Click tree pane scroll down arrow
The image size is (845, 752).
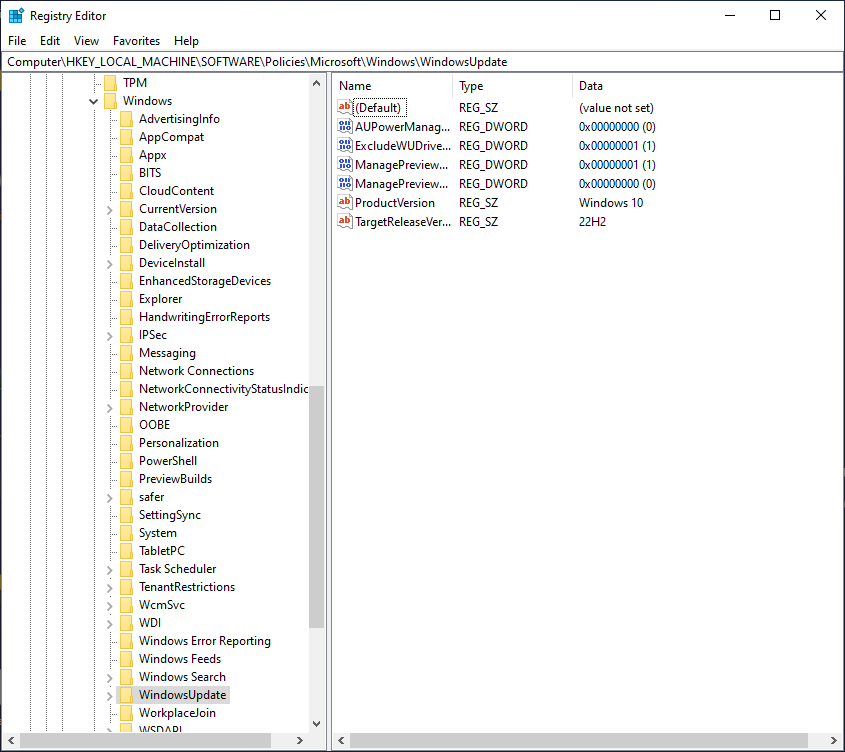(x=316, y=723)
